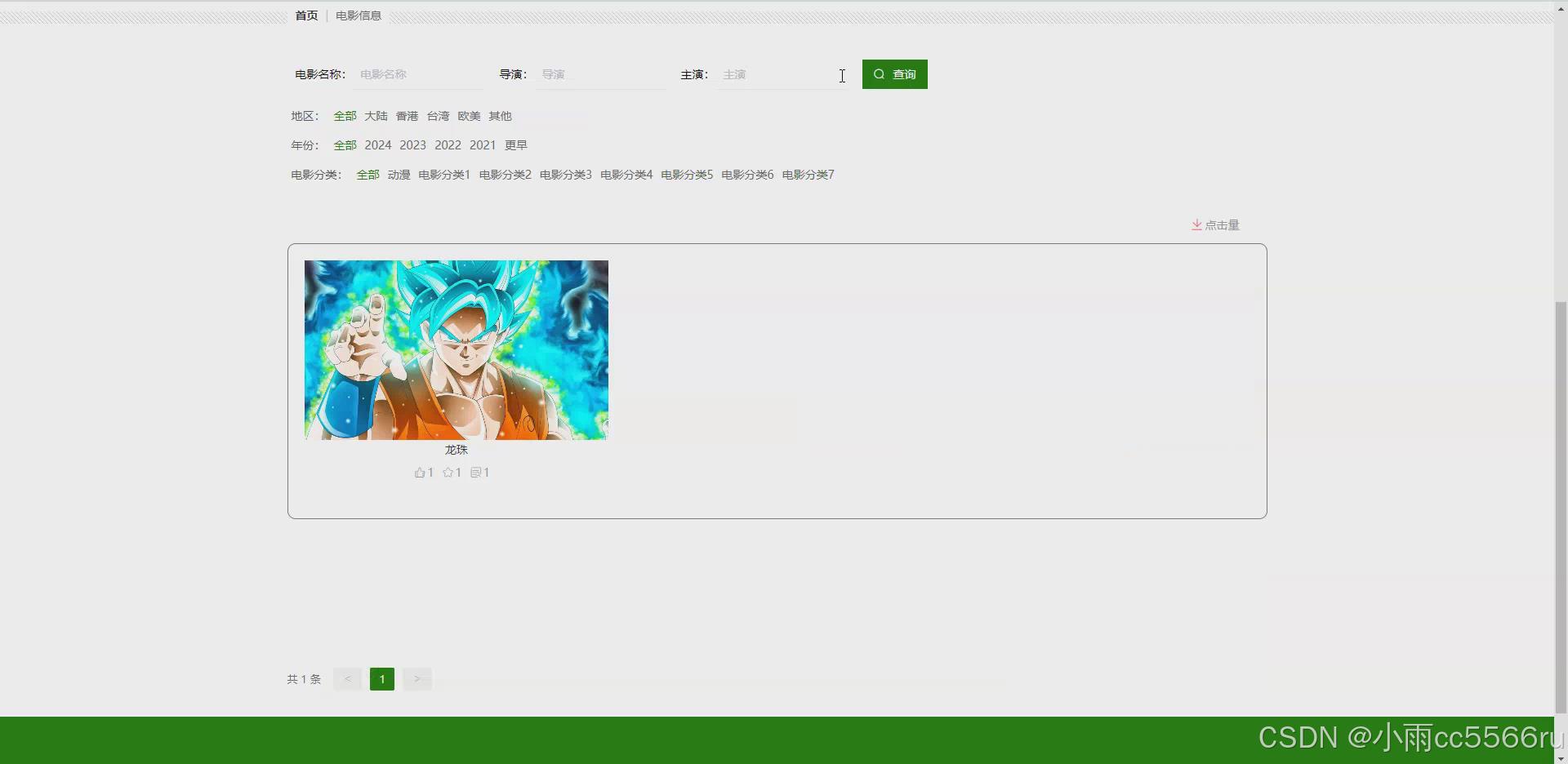Filter category by 电影分类6

pyautogui.click(x=747, y=175)
